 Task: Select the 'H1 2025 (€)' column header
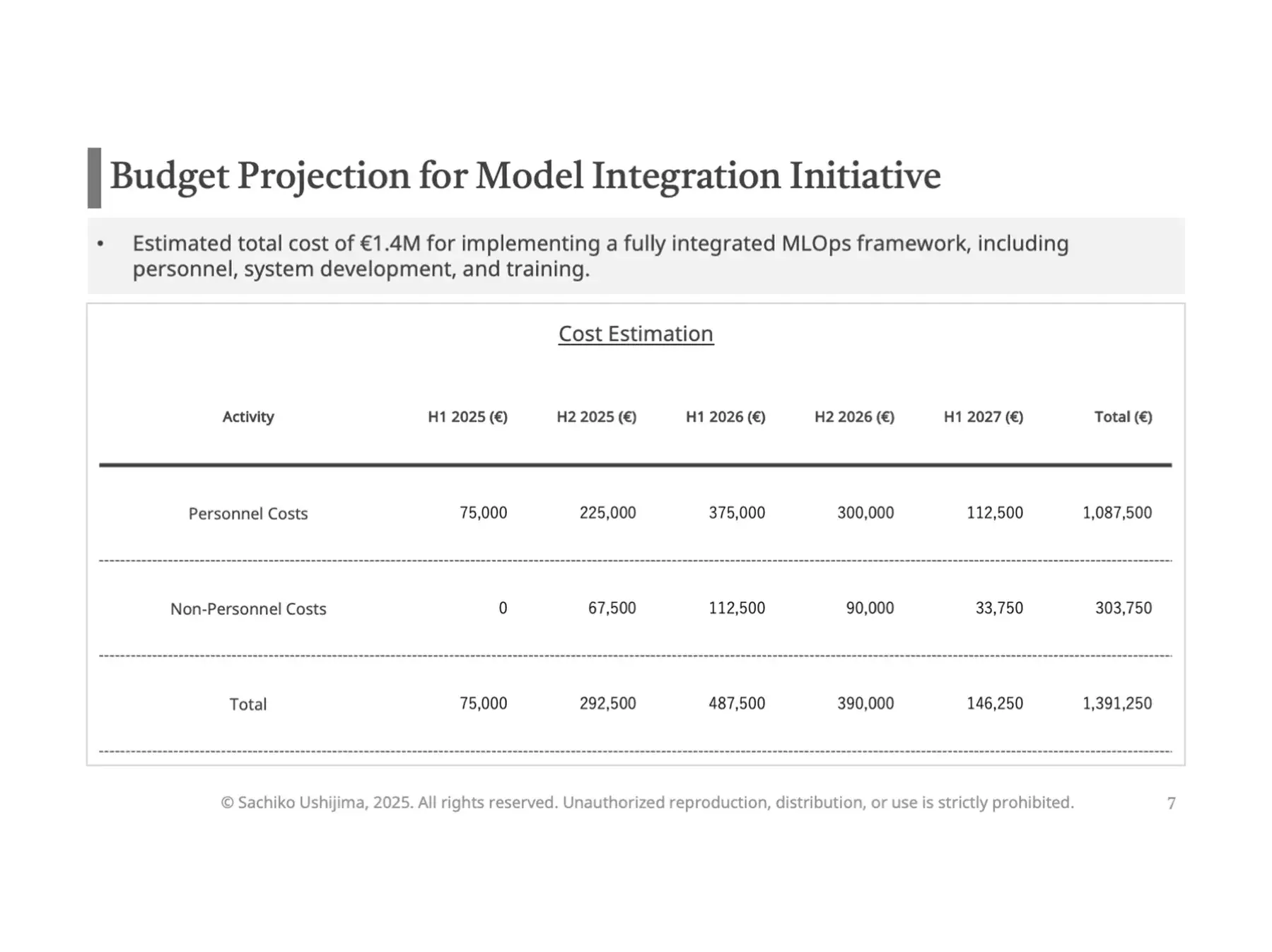pyautogui.click(x=467, y=417)
